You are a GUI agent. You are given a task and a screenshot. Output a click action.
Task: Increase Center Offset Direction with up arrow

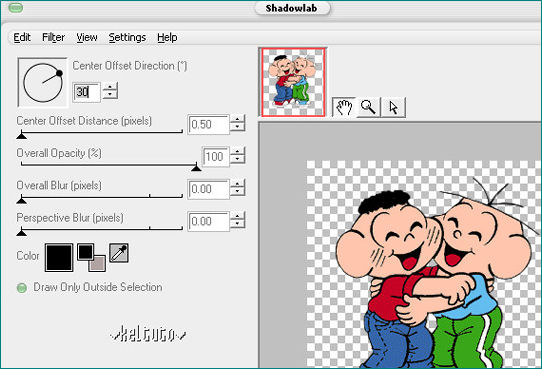click(x=110, y=87)
